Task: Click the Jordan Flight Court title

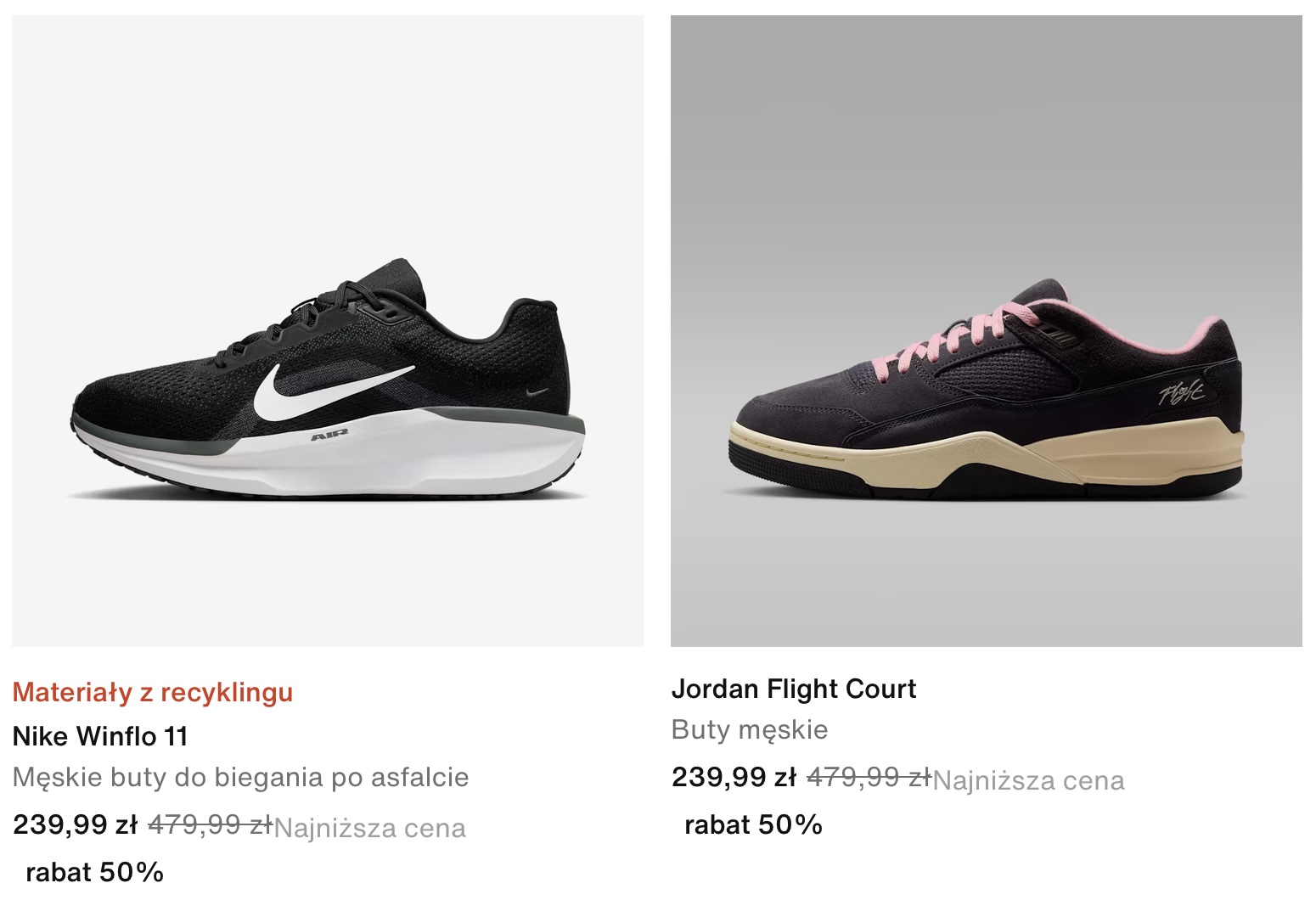Action: coord(794,689)
